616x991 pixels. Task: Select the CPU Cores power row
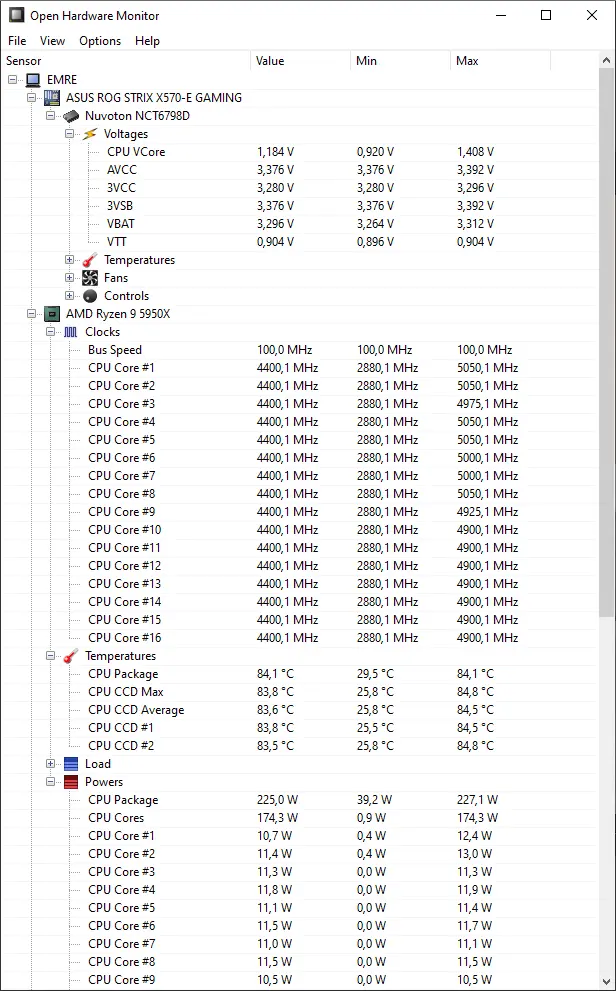pos(300,818)
